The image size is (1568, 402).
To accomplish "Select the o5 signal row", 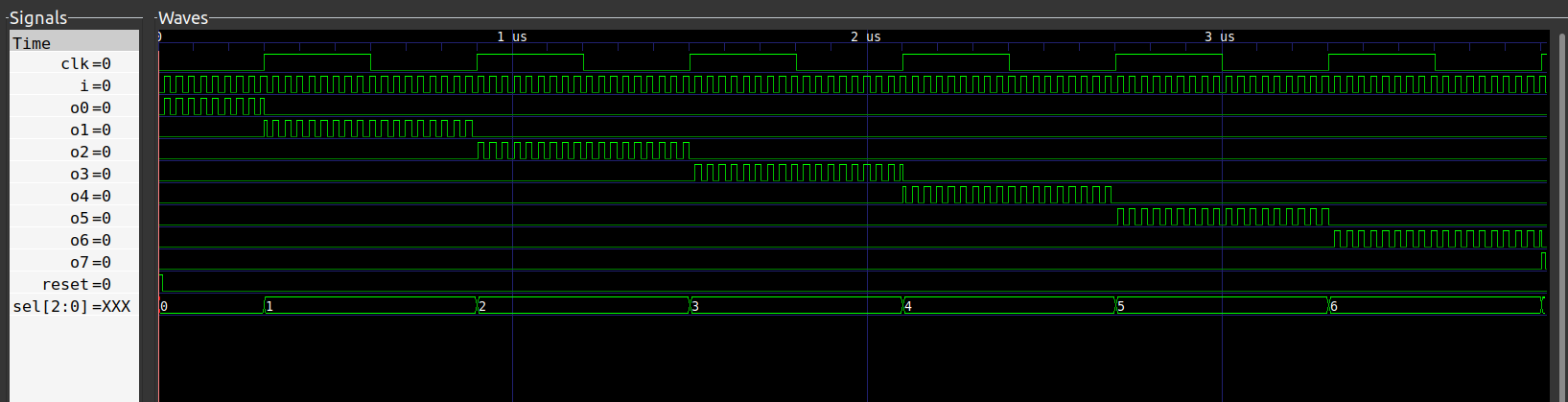I will [75, 218].
